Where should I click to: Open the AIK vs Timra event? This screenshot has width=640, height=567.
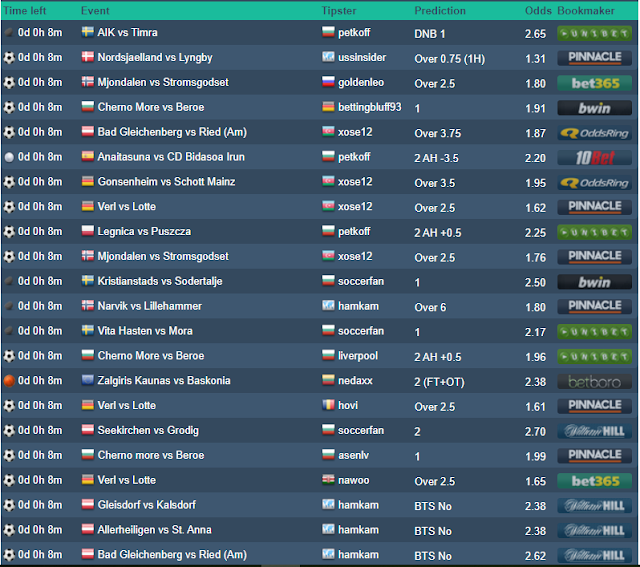[x=127, y=33]
